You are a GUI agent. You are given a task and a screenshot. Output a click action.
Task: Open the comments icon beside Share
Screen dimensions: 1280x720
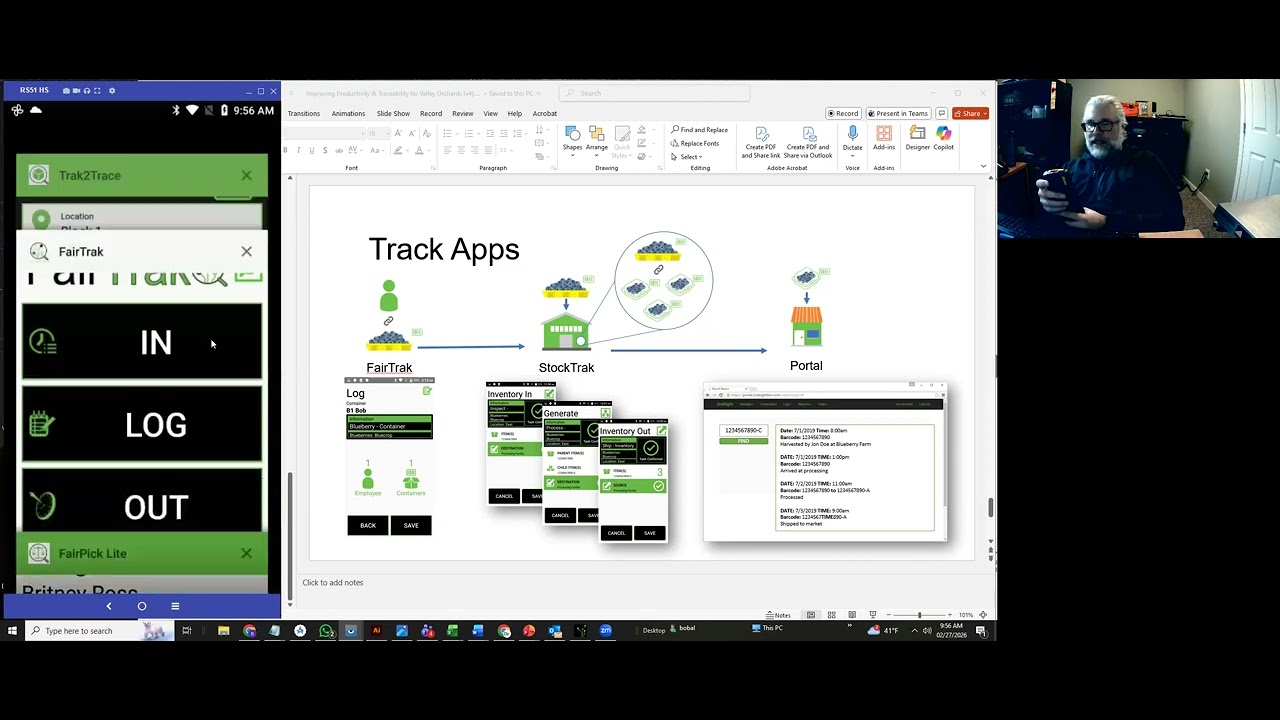tap(942, 113)
